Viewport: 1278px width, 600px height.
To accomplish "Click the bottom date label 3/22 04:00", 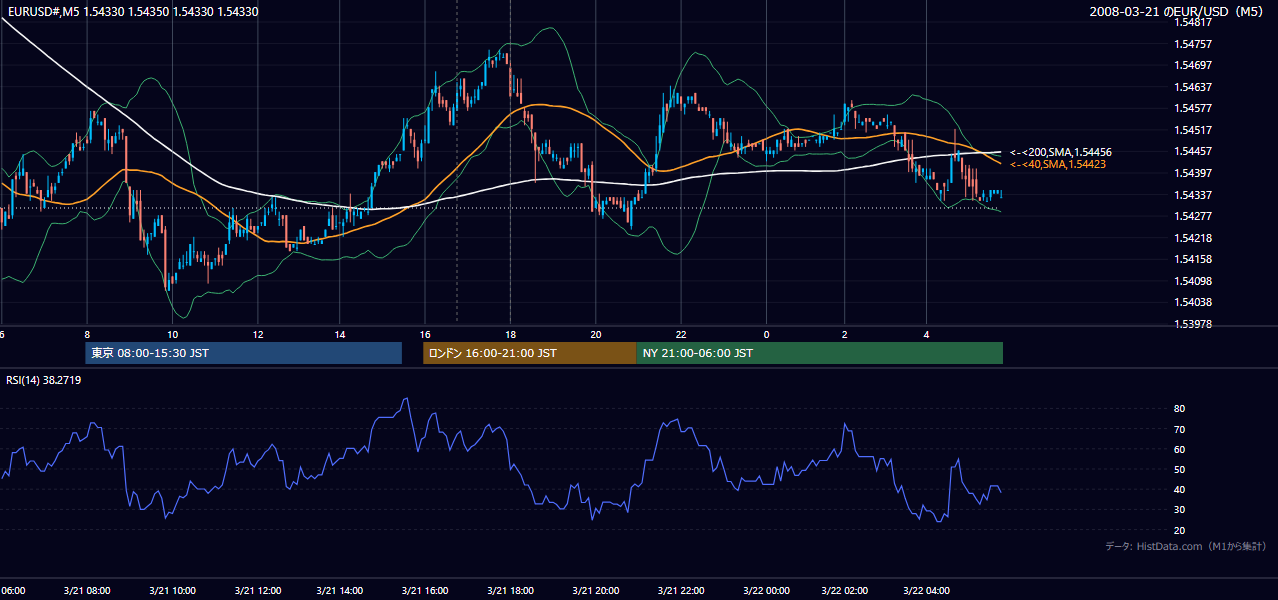I will pyautogui.click(x=926, y=591).
